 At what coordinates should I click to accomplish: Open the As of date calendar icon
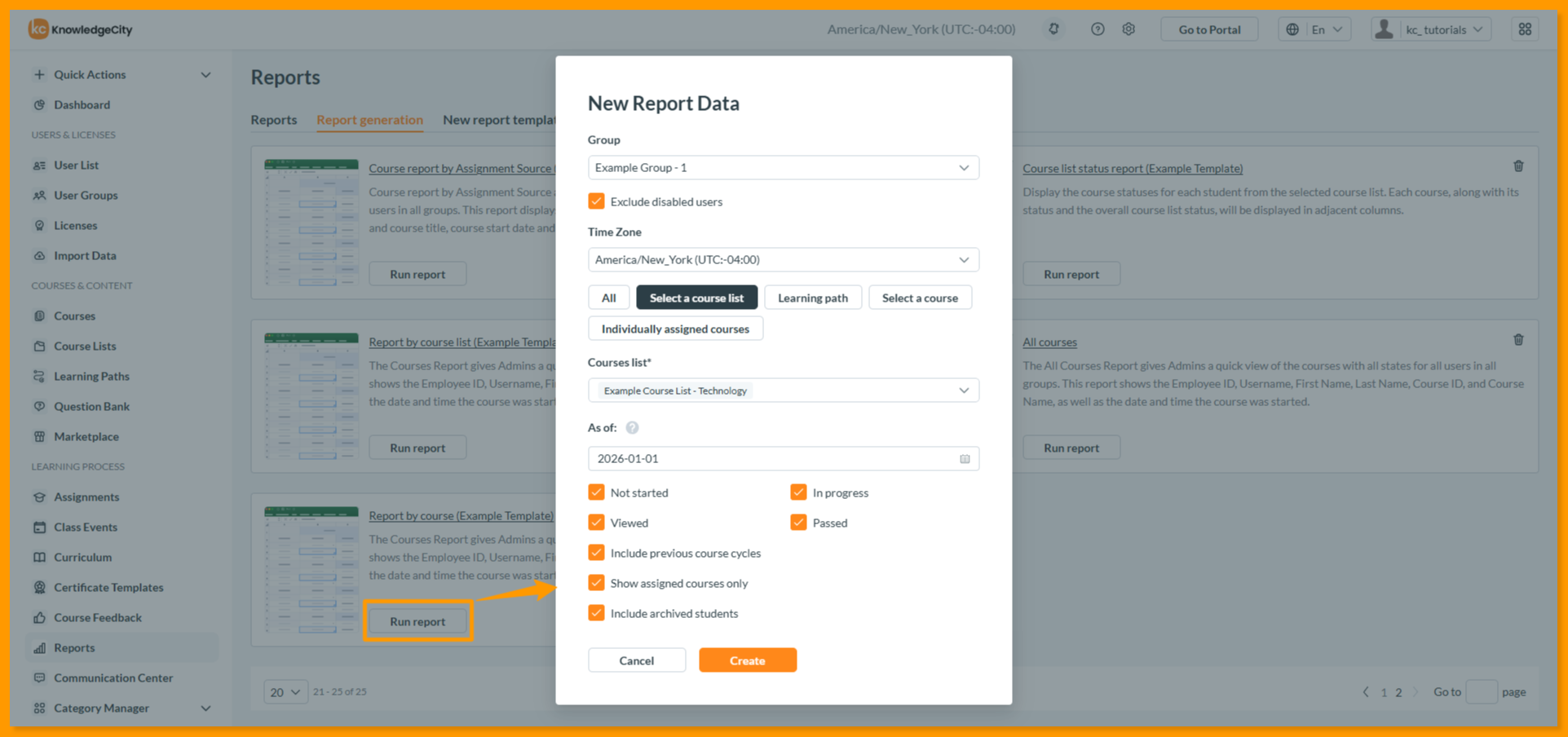(x=965, y=459)
